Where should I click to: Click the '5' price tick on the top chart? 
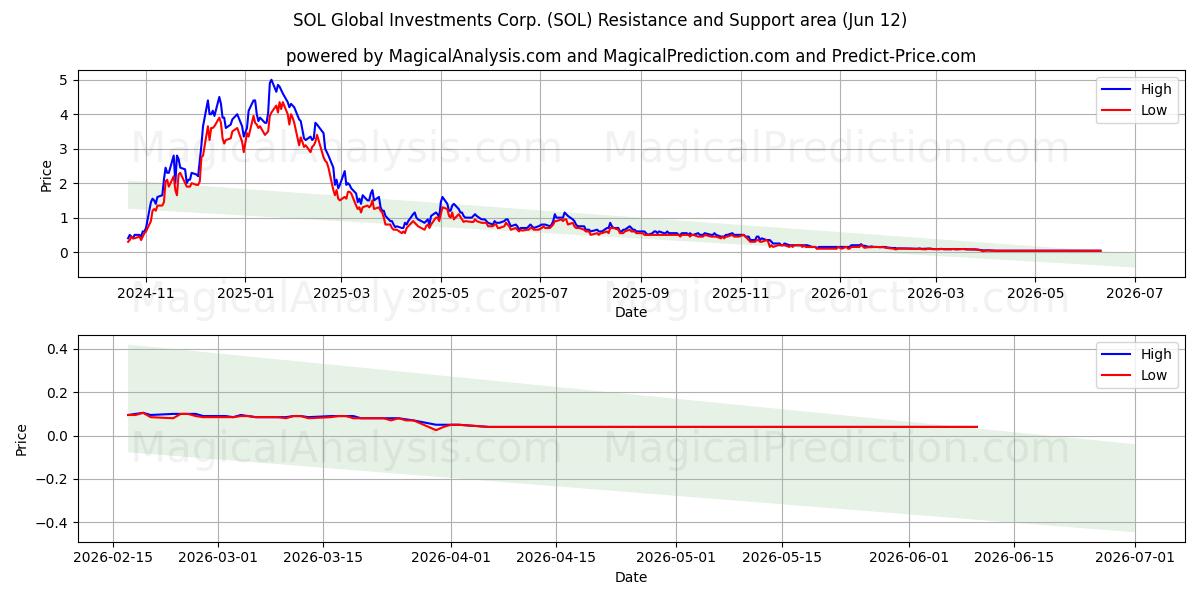coord(64,80)
